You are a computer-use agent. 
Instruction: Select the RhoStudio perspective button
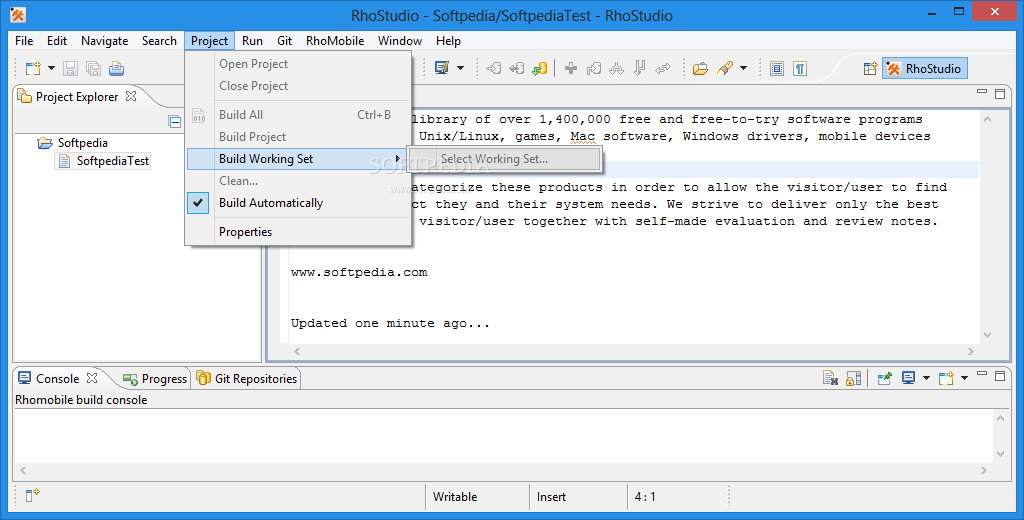(x=924, y=68)
